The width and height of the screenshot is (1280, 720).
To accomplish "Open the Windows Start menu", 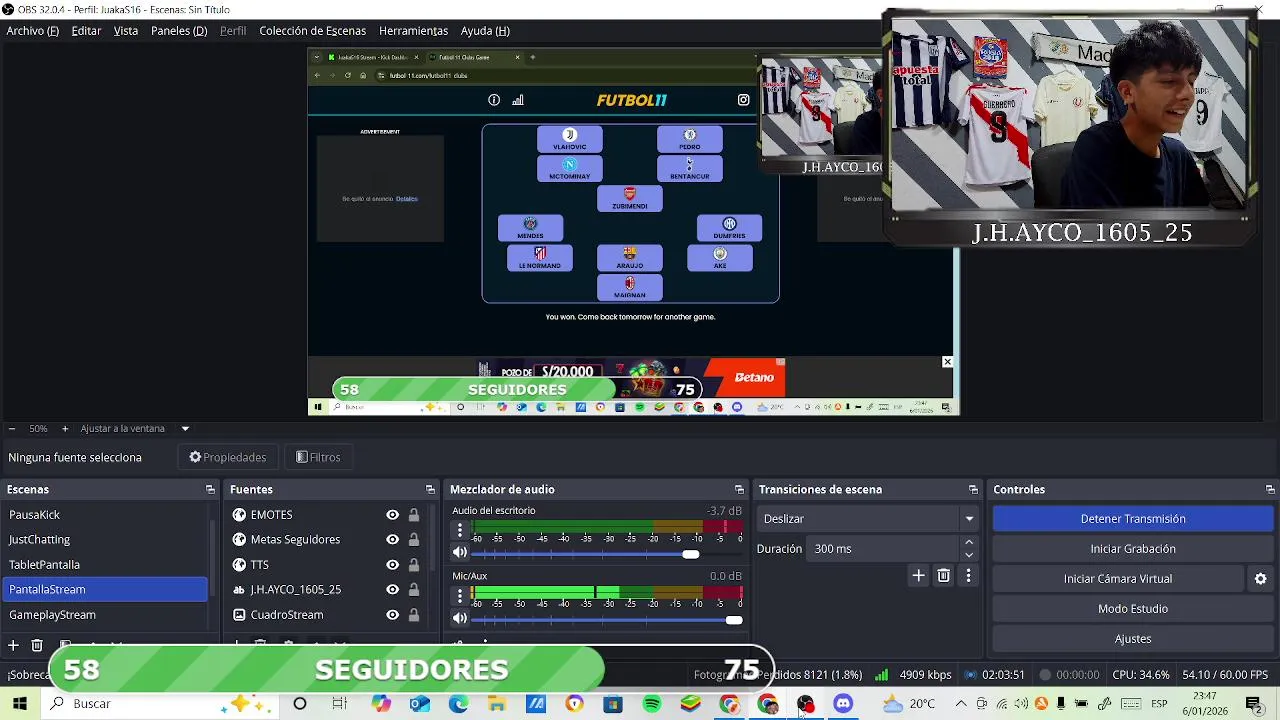I will point(19,704).
